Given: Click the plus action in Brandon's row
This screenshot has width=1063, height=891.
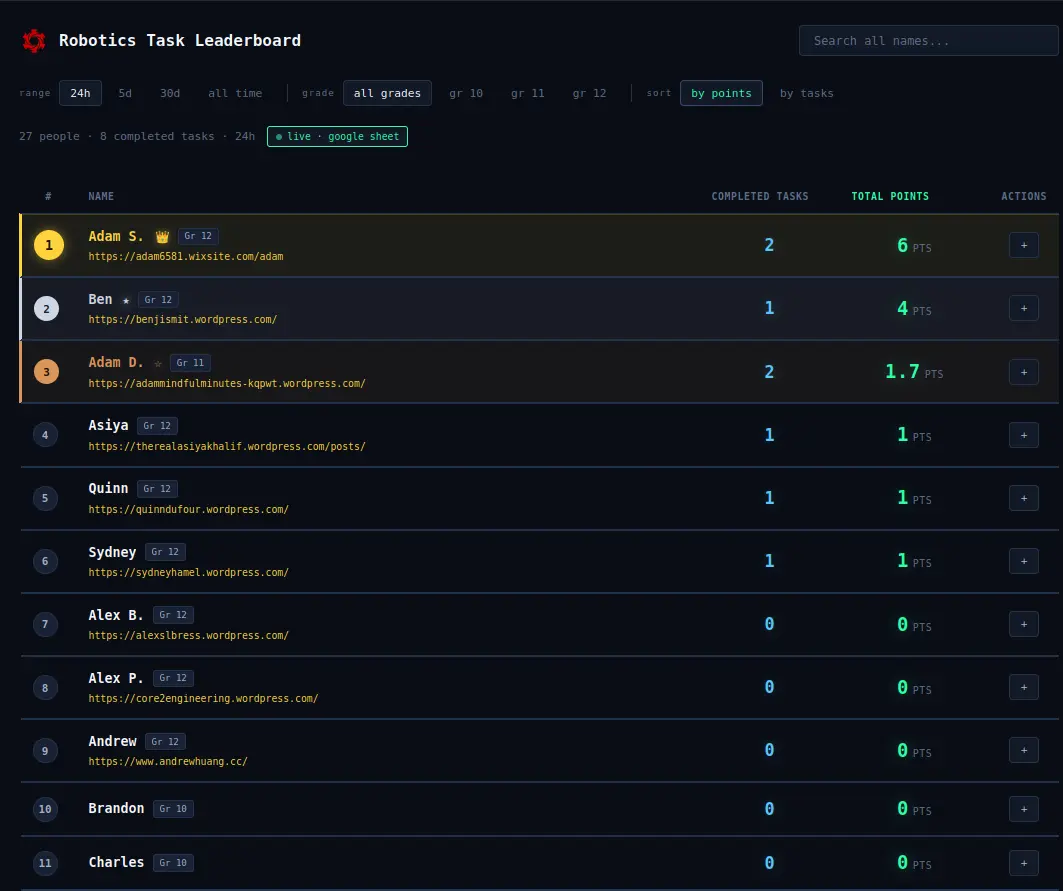Looking at the screenshot, I should pyautogui.click(x=1024, y=809).
